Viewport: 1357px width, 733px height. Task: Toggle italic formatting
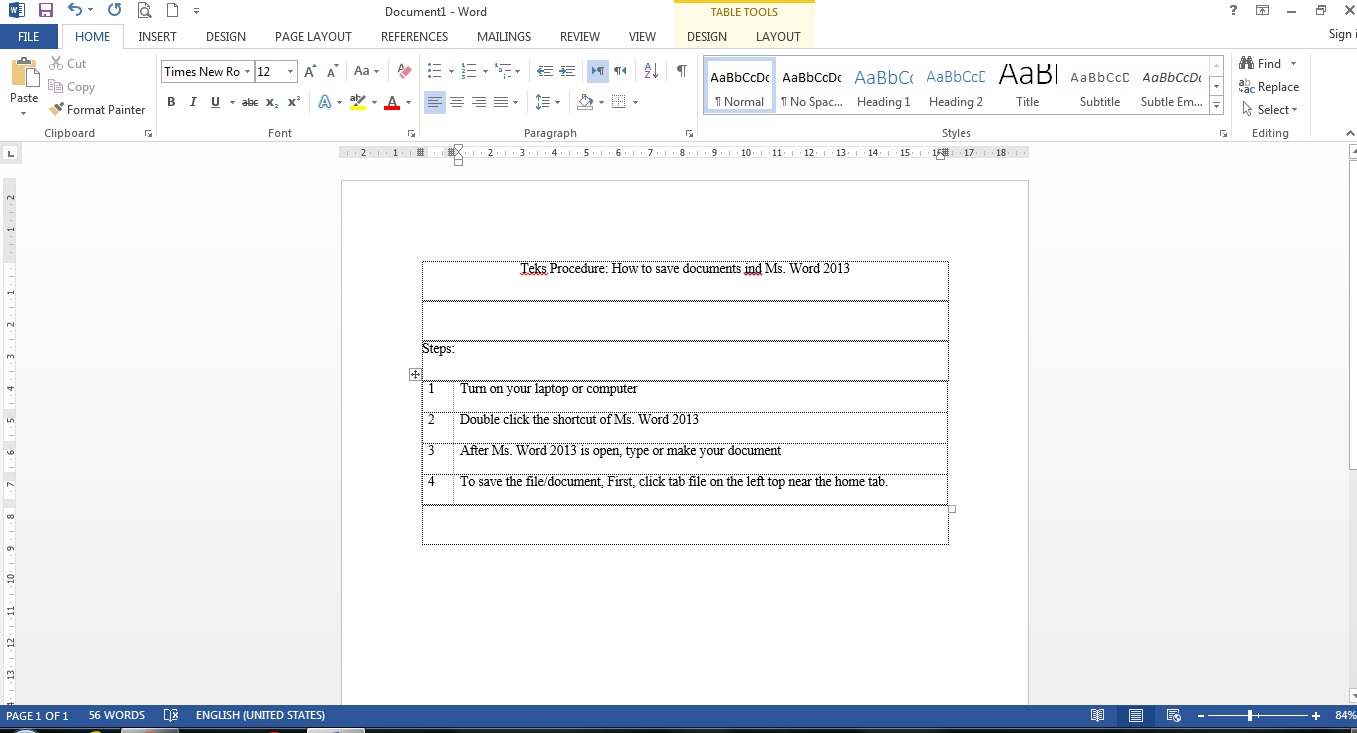click(x=192, y=101)
